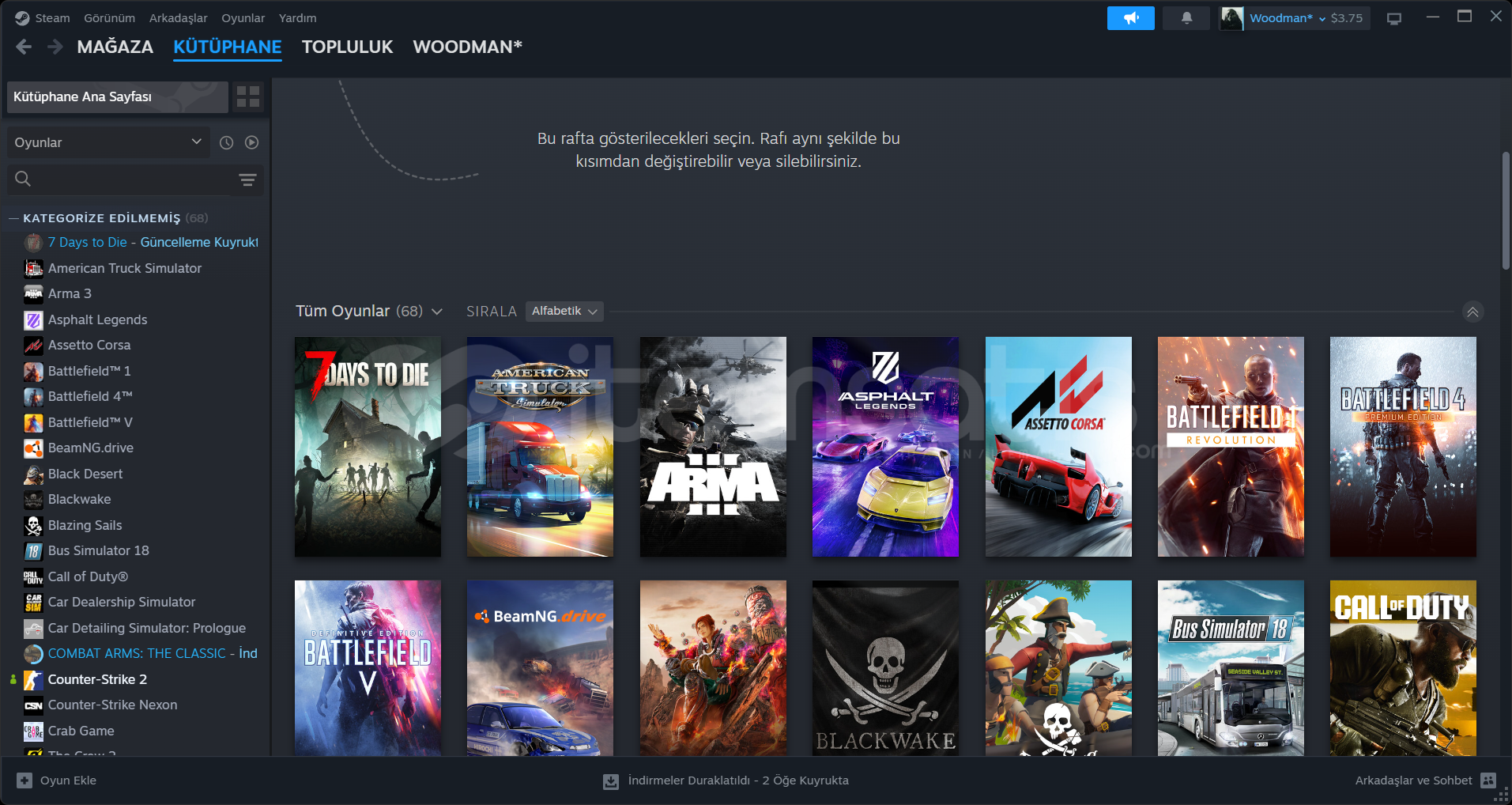This screenshot has height=805, width=1512.
Task: Click Car Dealership Simulator icon in sidebar
Action: (x=33, y=603)
